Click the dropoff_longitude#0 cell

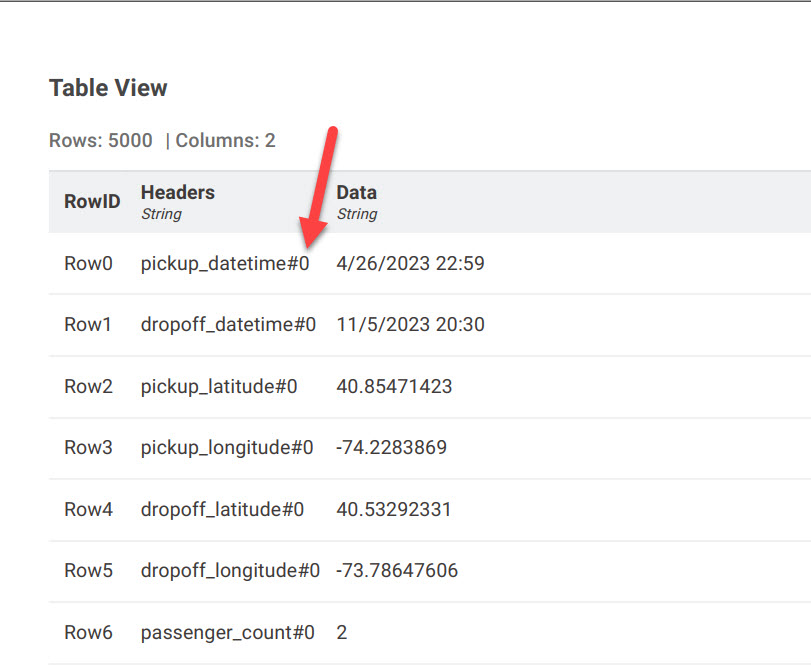coord(230,570)
